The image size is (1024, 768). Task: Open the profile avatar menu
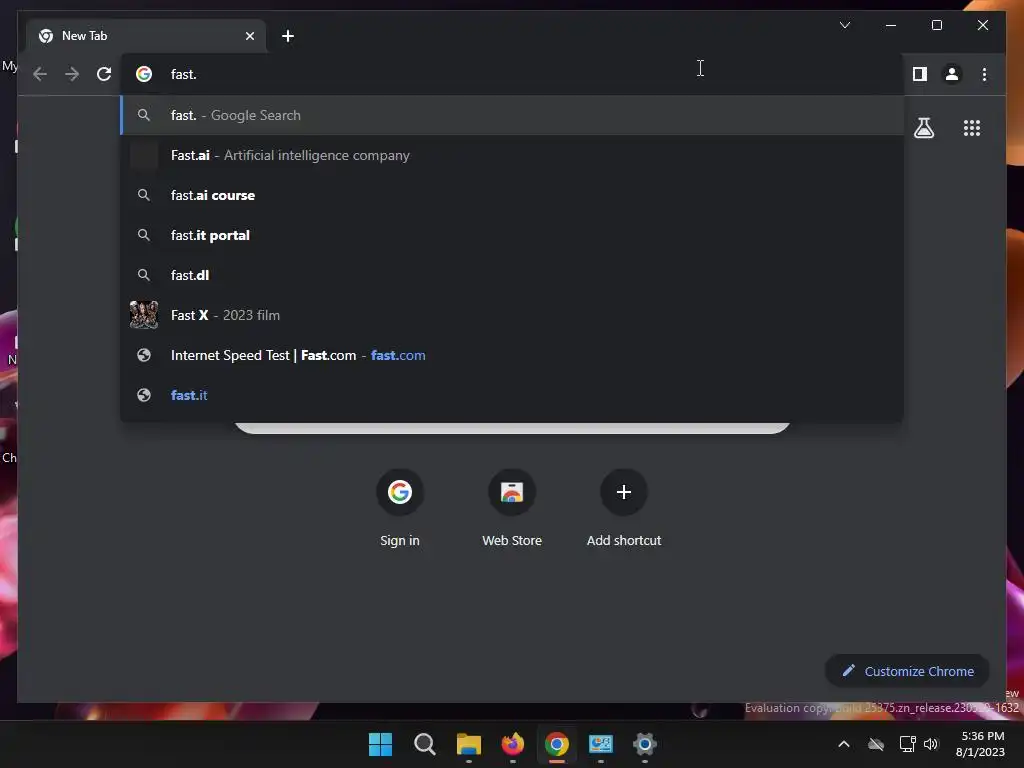(952, 74)
